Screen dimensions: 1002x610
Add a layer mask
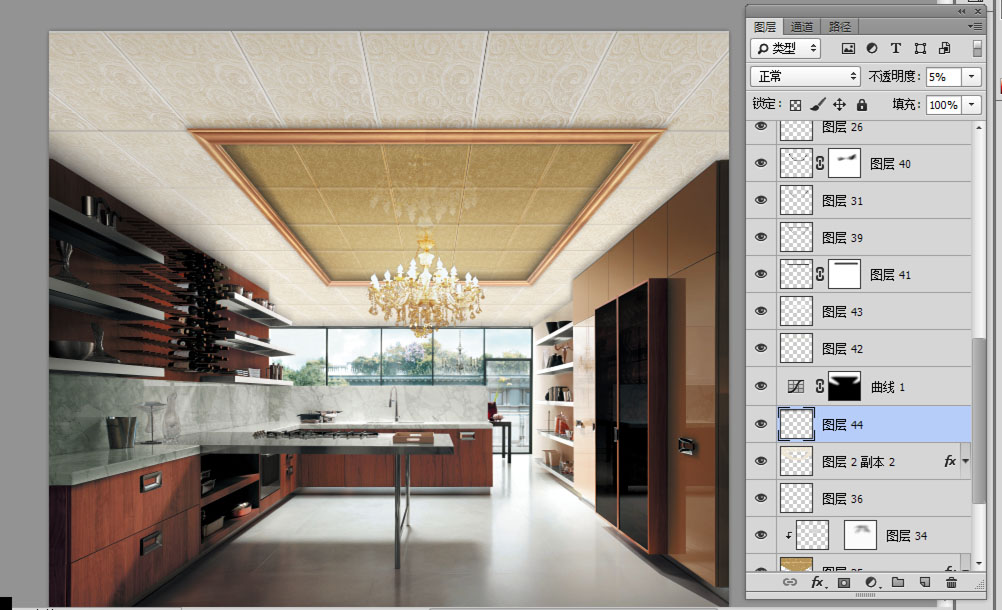[x=844, y=583]
